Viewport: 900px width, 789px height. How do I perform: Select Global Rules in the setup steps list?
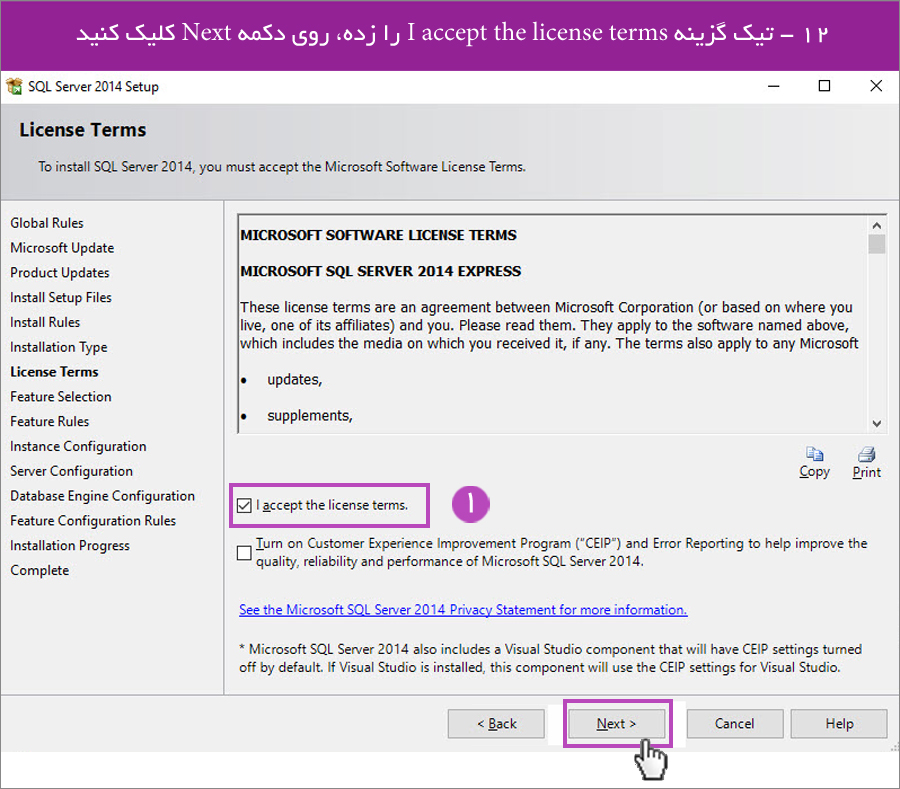(x=47, y=223)
